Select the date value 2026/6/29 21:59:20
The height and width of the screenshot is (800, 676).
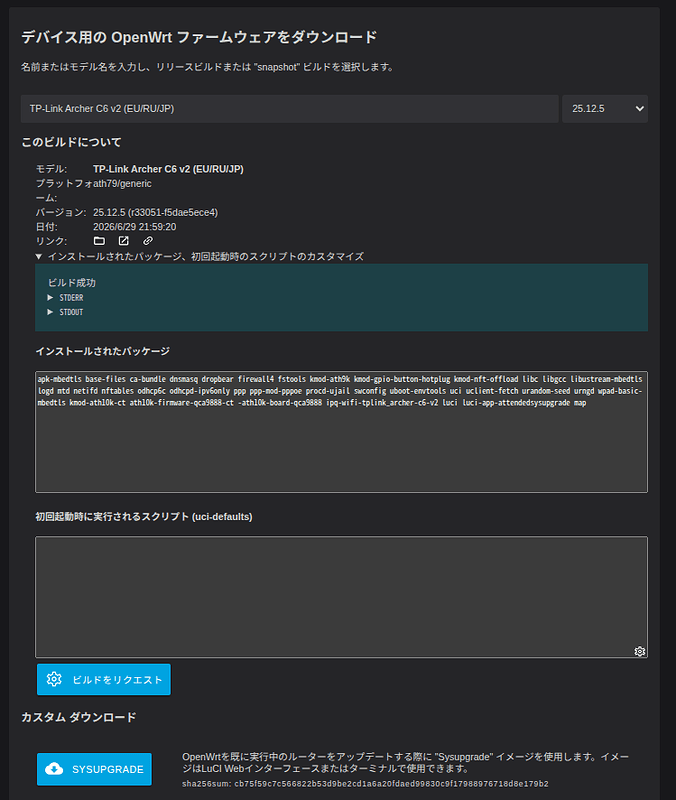[134, 227]
